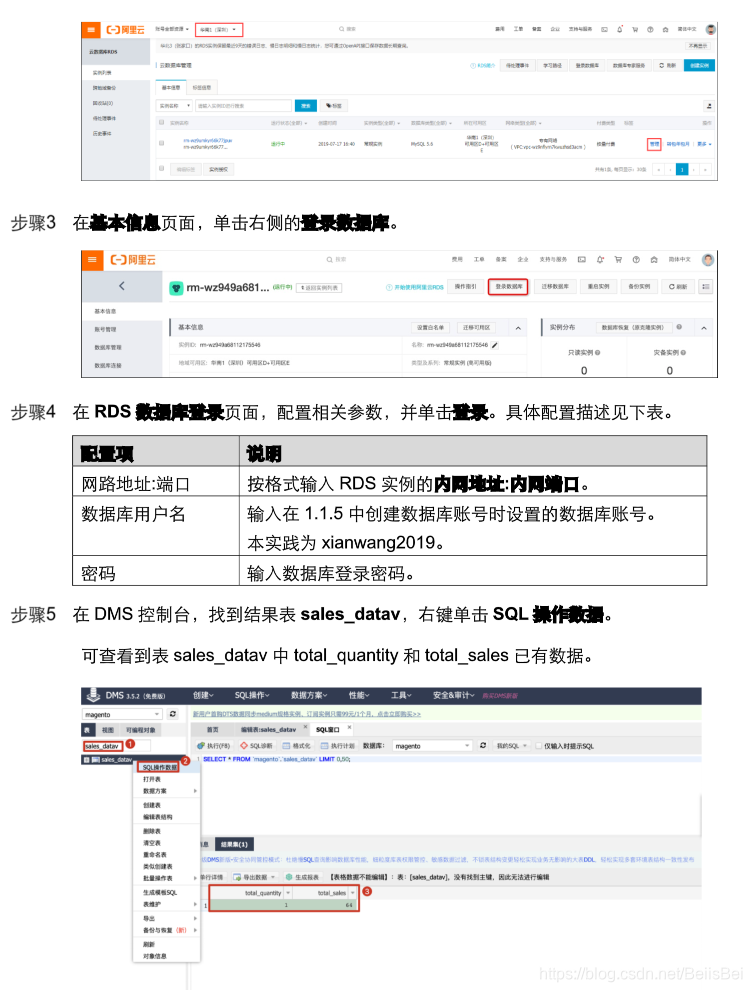The height and width of the screenshot is (992, 752).
Task: Open the 我的SQL dropdown
Action: click(x=511, y=746)
